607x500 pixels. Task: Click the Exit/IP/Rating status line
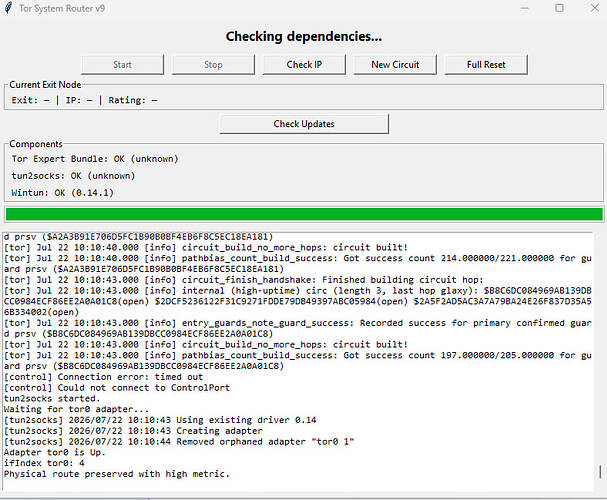point(84,100)
